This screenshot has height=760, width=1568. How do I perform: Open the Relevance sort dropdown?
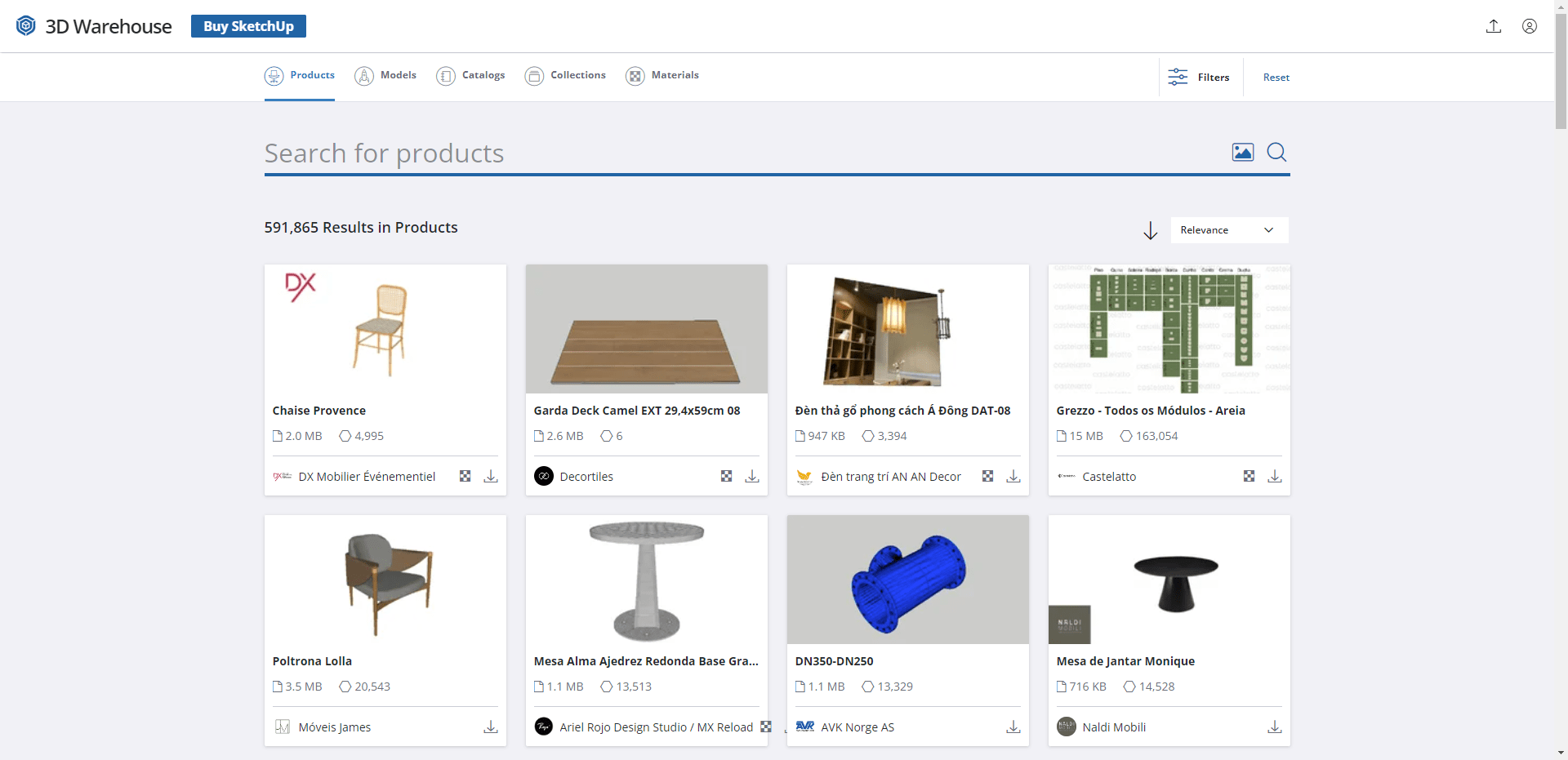click(1229, 230)
